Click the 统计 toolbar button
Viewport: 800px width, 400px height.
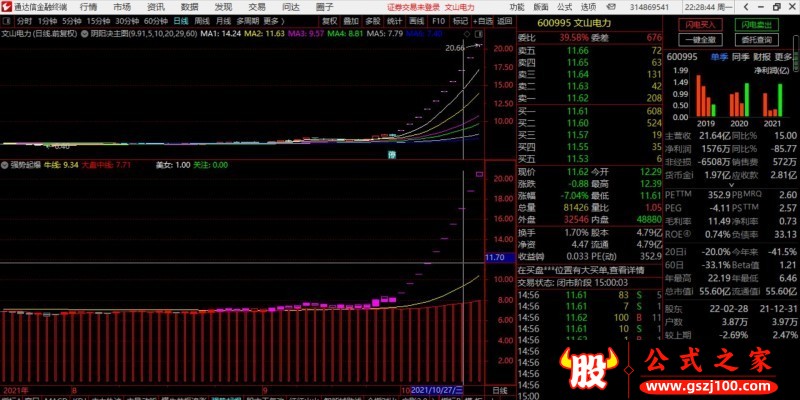click(x=394, y=21)
